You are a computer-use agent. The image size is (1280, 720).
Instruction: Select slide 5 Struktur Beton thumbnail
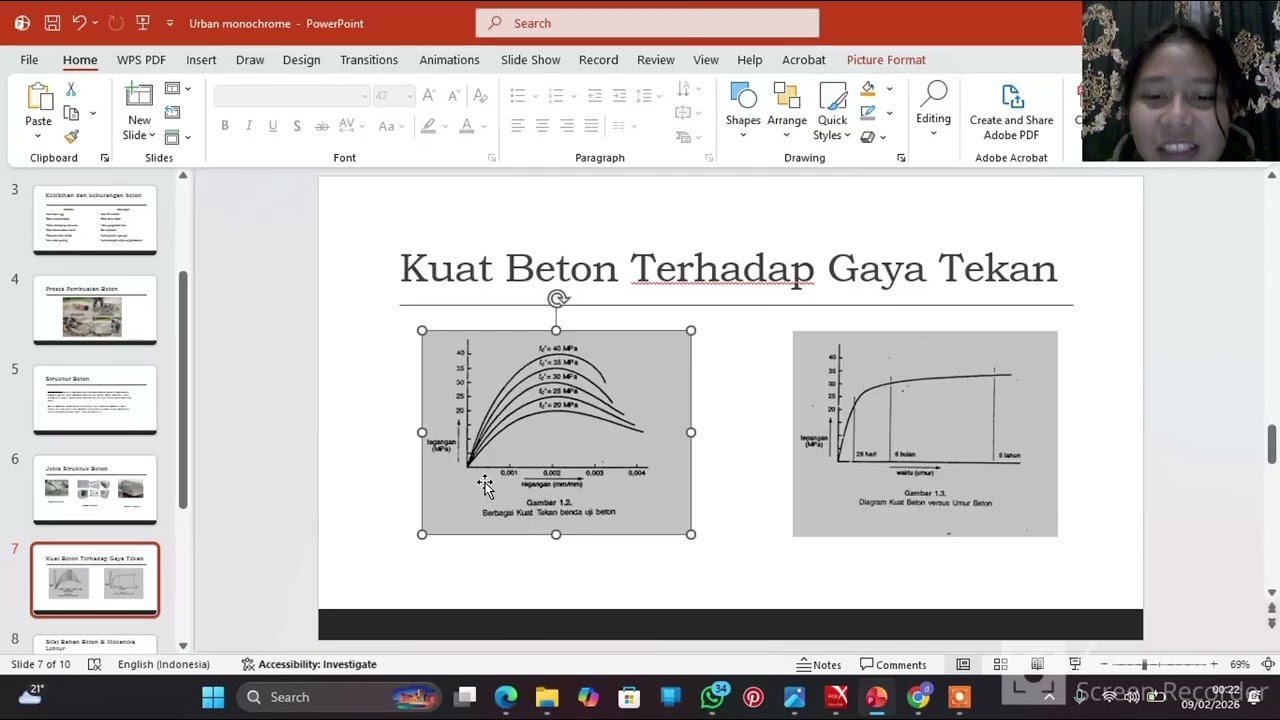pyautogui.click(x=95, y=400)
